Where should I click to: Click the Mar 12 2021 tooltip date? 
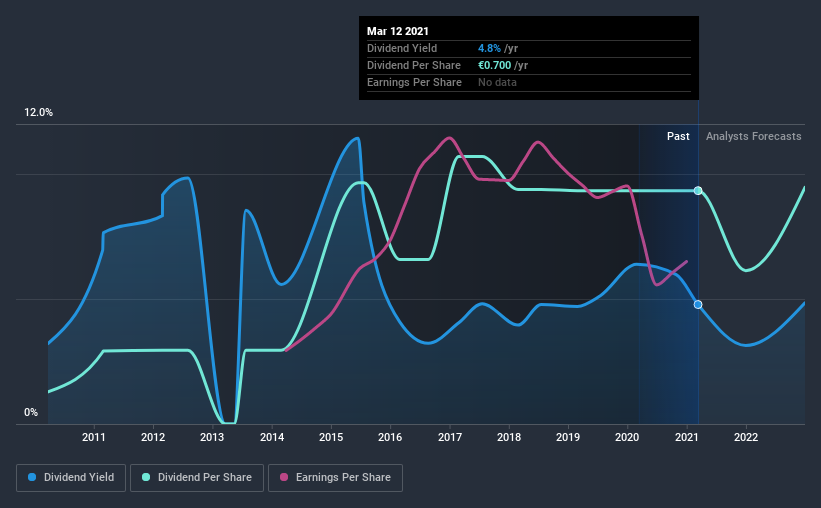(398, 31)
